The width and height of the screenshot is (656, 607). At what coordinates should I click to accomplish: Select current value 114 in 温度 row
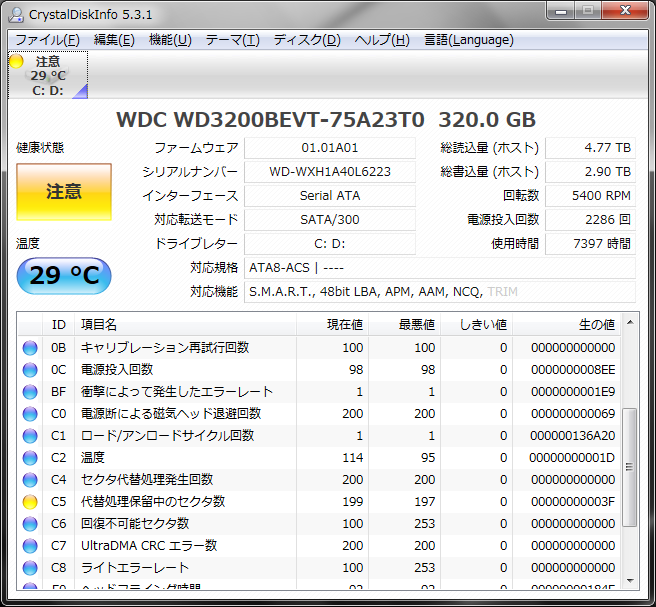coord(352,458)
